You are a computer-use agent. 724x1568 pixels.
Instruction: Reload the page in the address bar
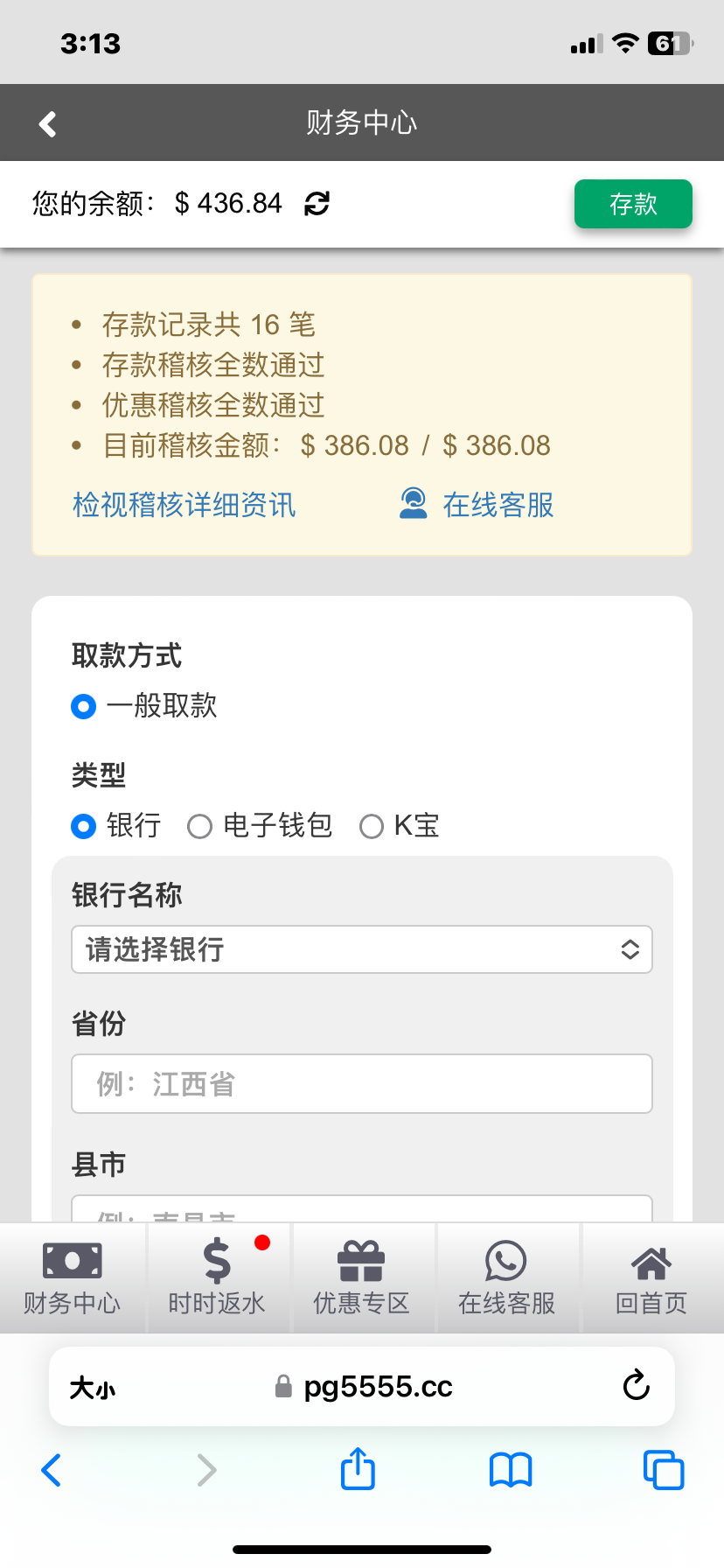pos(636,1386)
